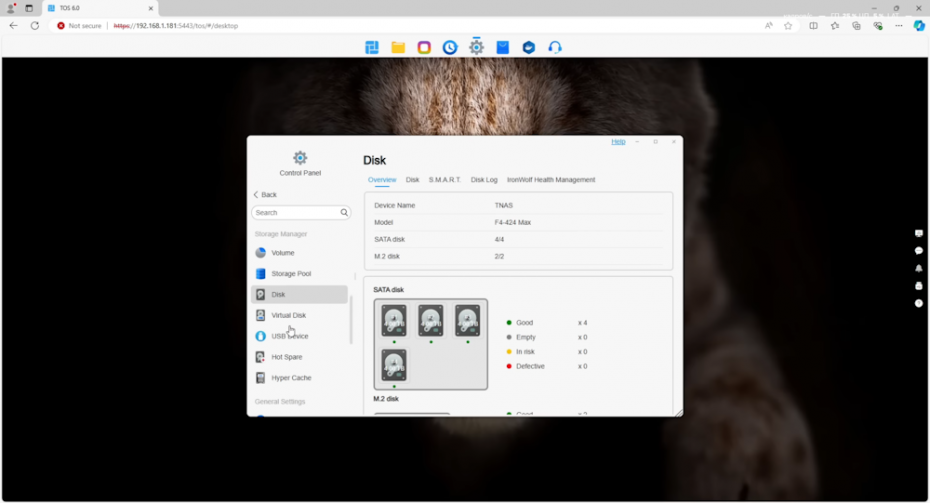The height and width of the screenshot is (503, 930).
Task: Open the chat bubble icon on right edge
Action: pyautogui.click(x=919, y=251)
